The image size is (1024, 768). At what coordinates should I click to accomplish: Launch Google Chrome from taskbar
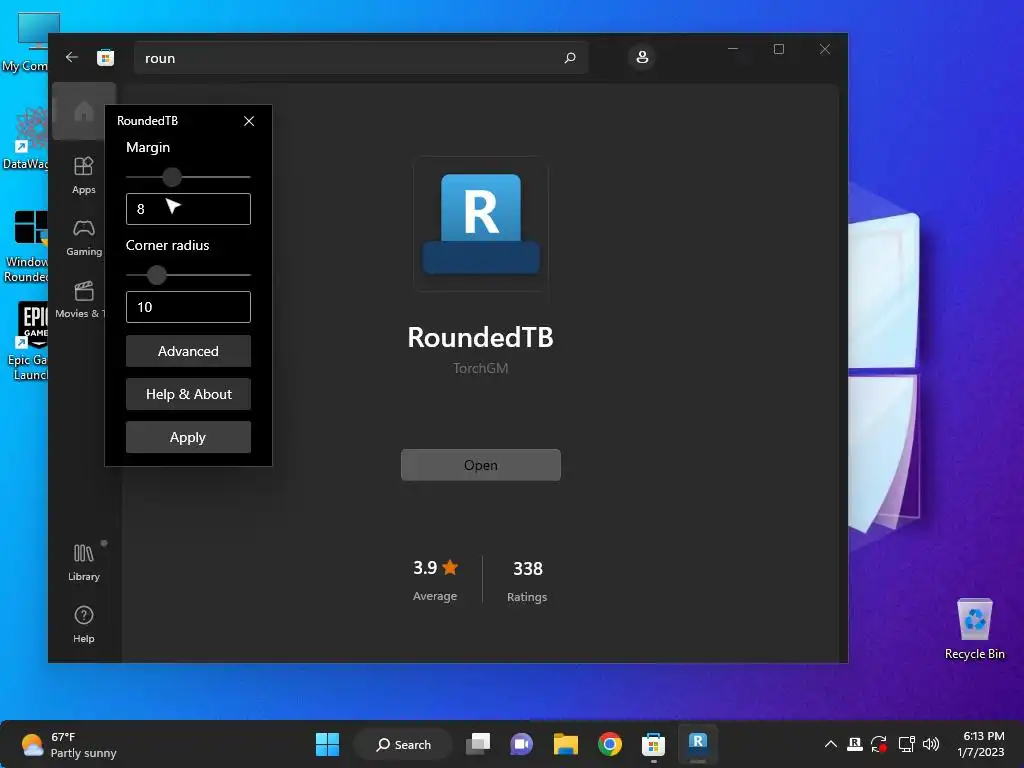(609, 744)
